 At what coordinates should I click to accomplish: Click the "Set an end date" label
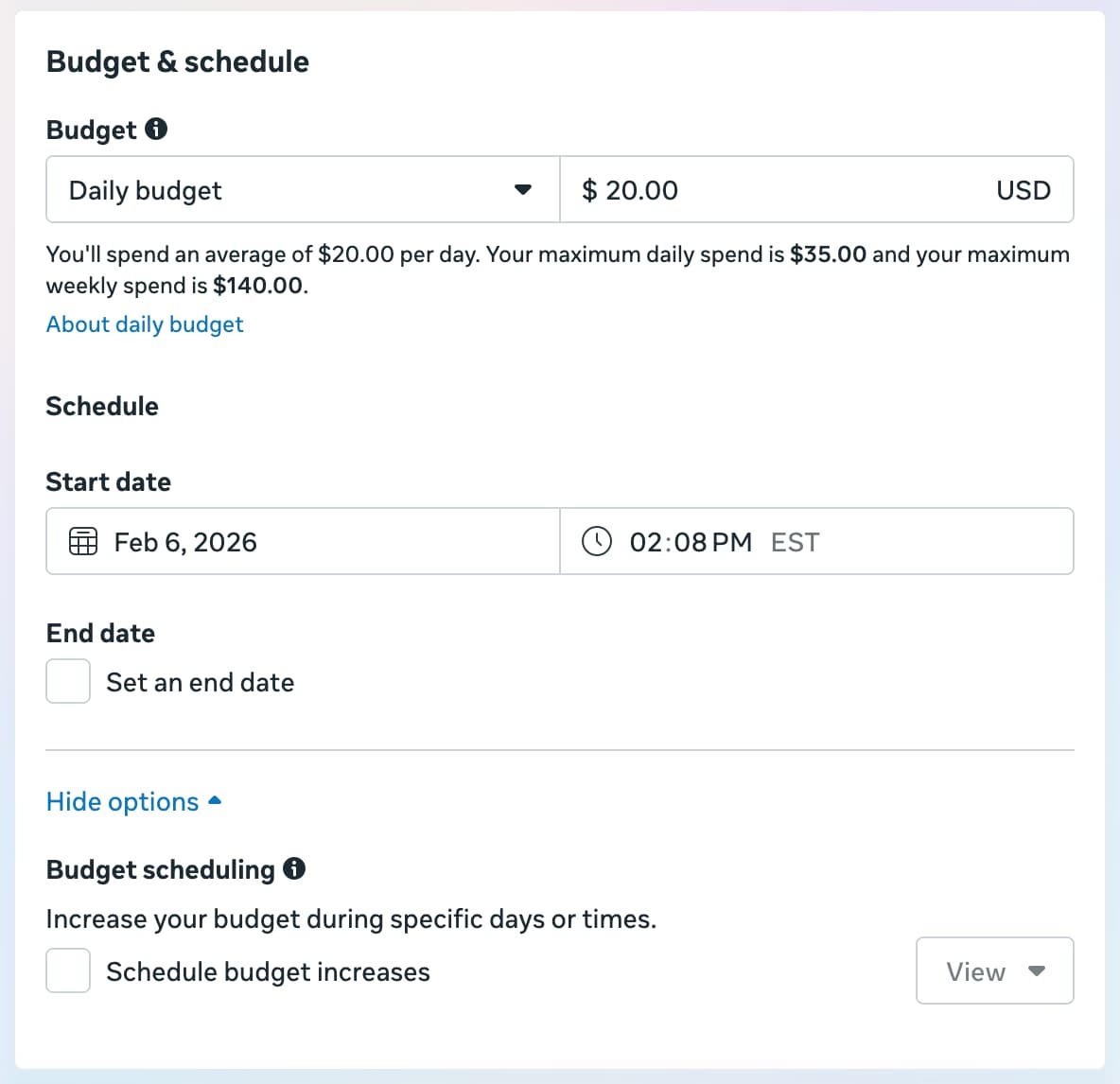coord(200,683)
